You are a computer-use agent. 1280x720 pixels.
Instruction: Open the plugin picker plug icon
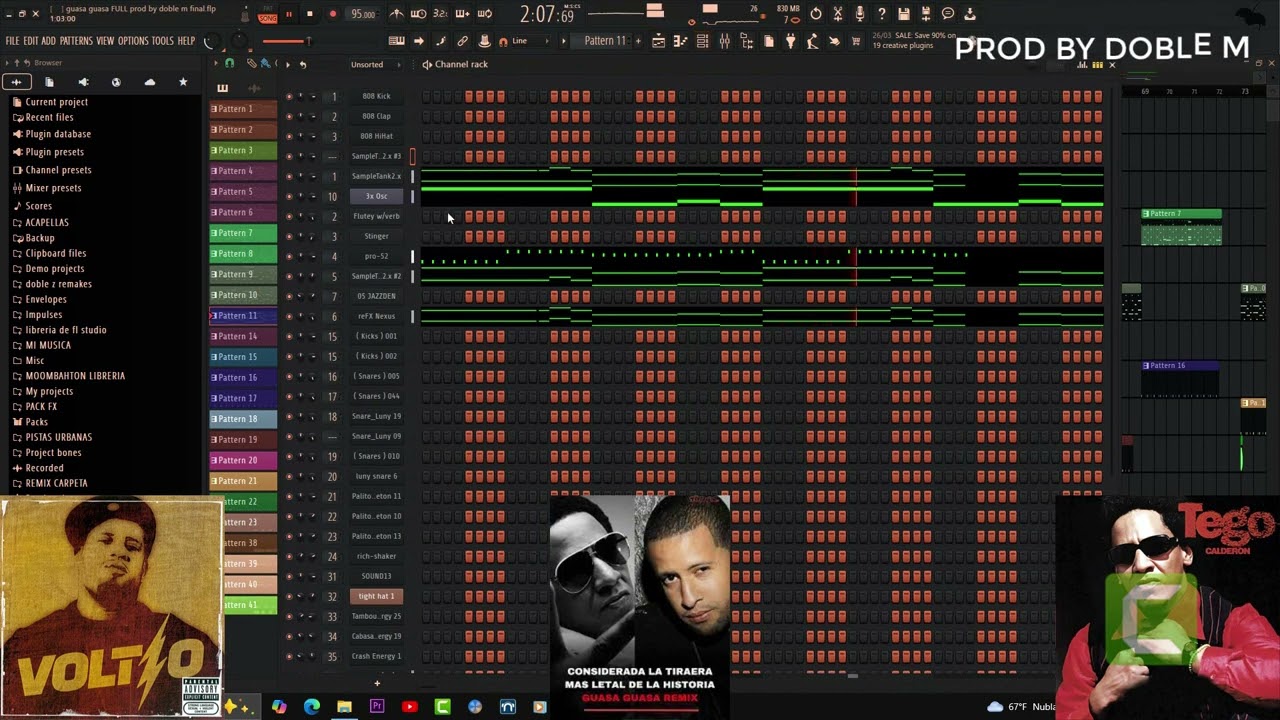[790, 41]
